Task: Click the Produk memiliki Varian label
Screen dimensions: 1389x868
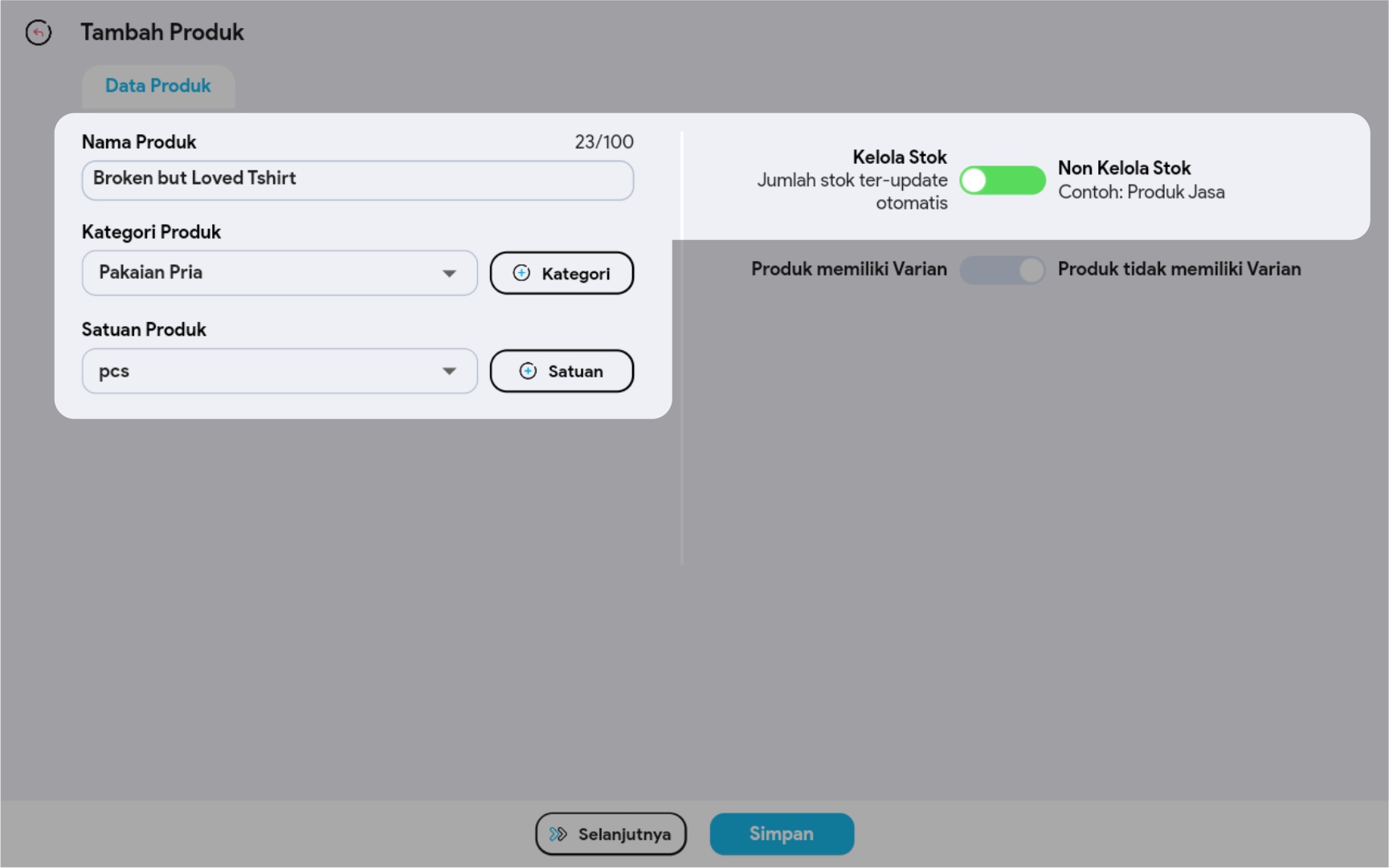Action: (848, 269)
